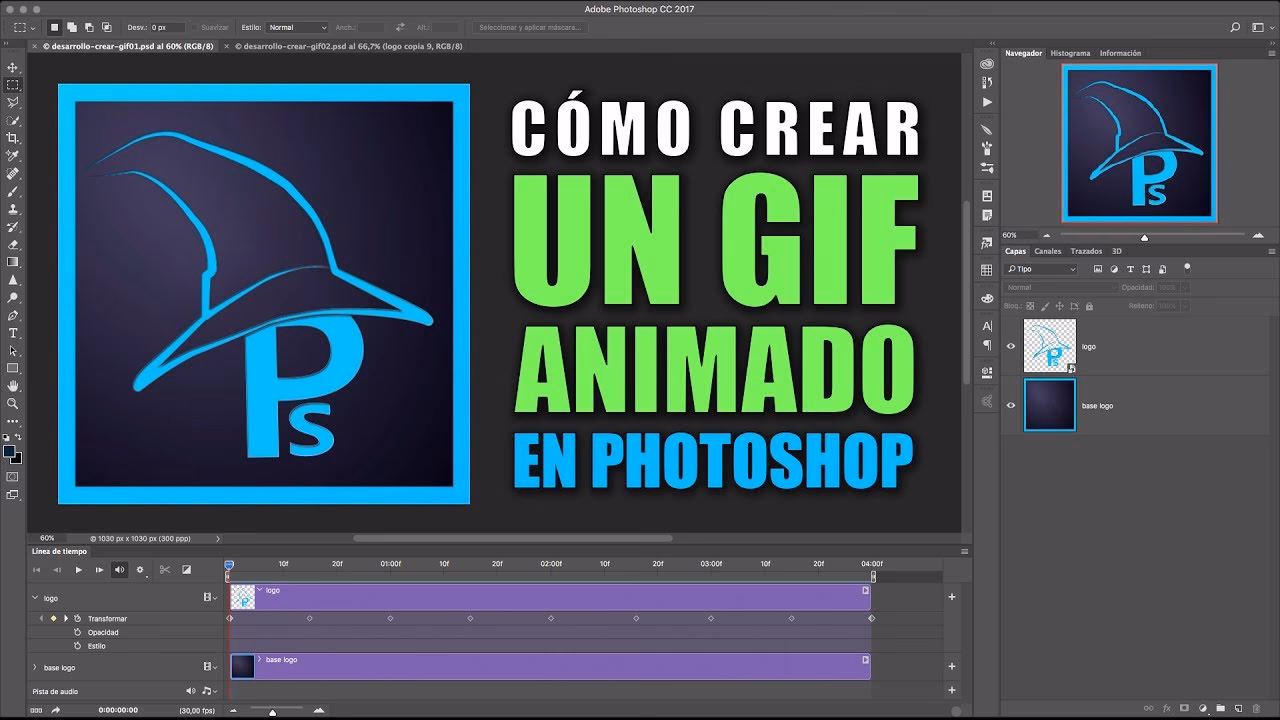The height and width of the screenshot is (720, 1280).
Task: Collapse the logo track in the timeline
Action: pos(36,598)
